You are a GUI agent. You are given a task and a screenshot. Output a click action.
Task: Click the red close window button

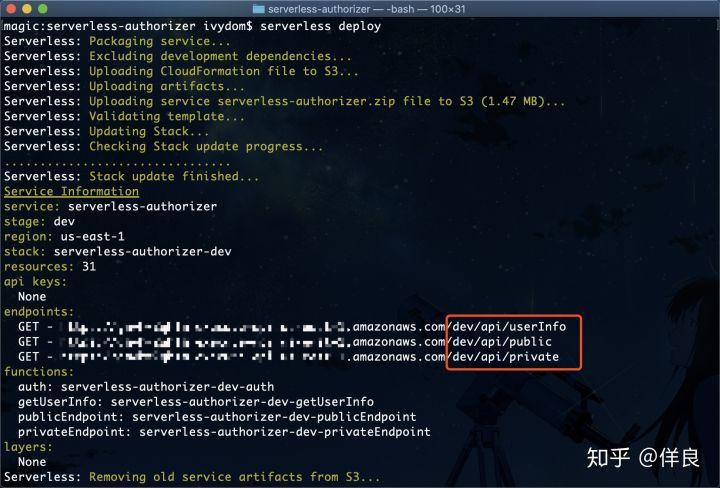pos(11,9)
